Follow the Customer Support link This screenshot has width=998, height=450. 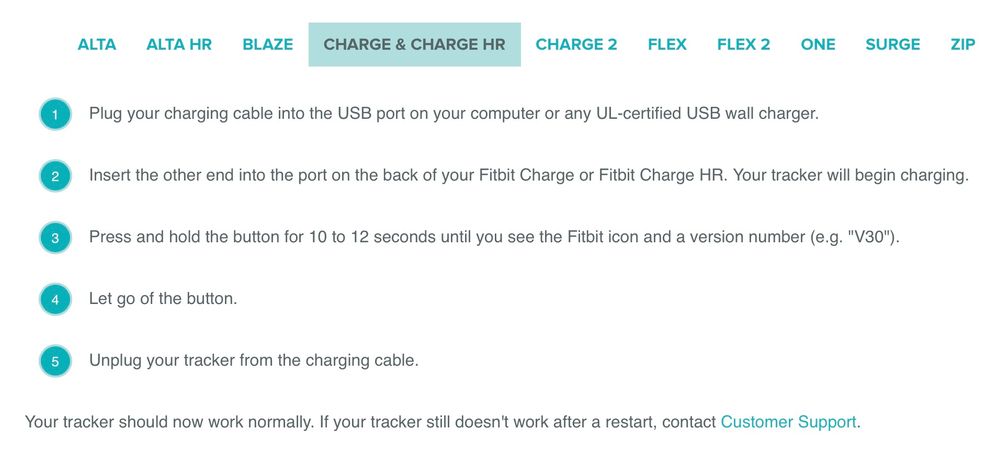pos(788,422)
